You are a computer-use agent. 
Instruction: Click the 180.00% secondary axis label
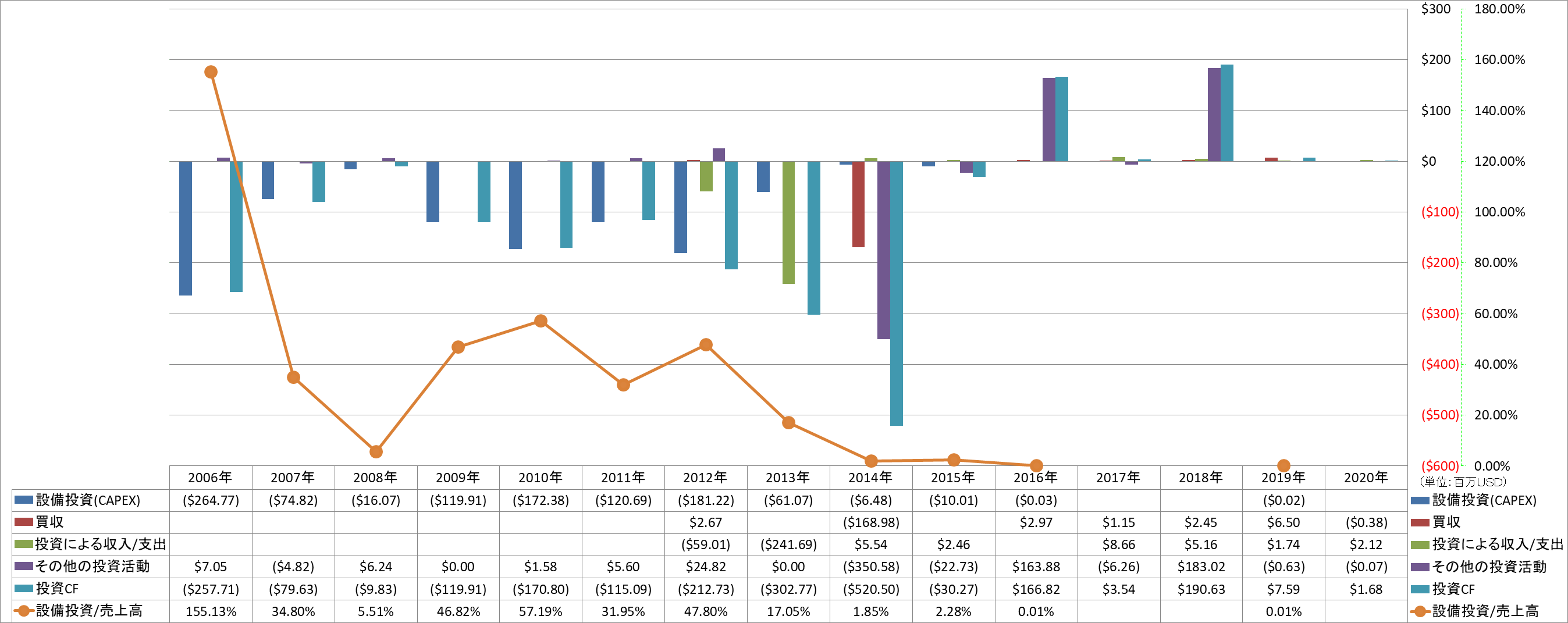[1499, 9]
